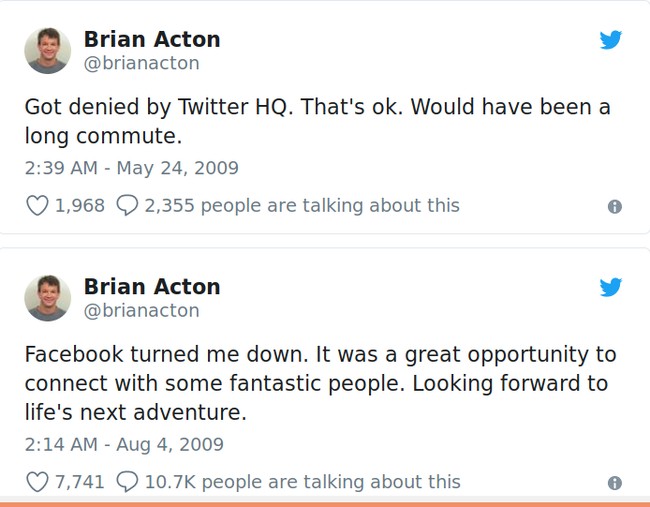
Task: Click the Brian Acton name on the first tweet
Action: [152, 39]
